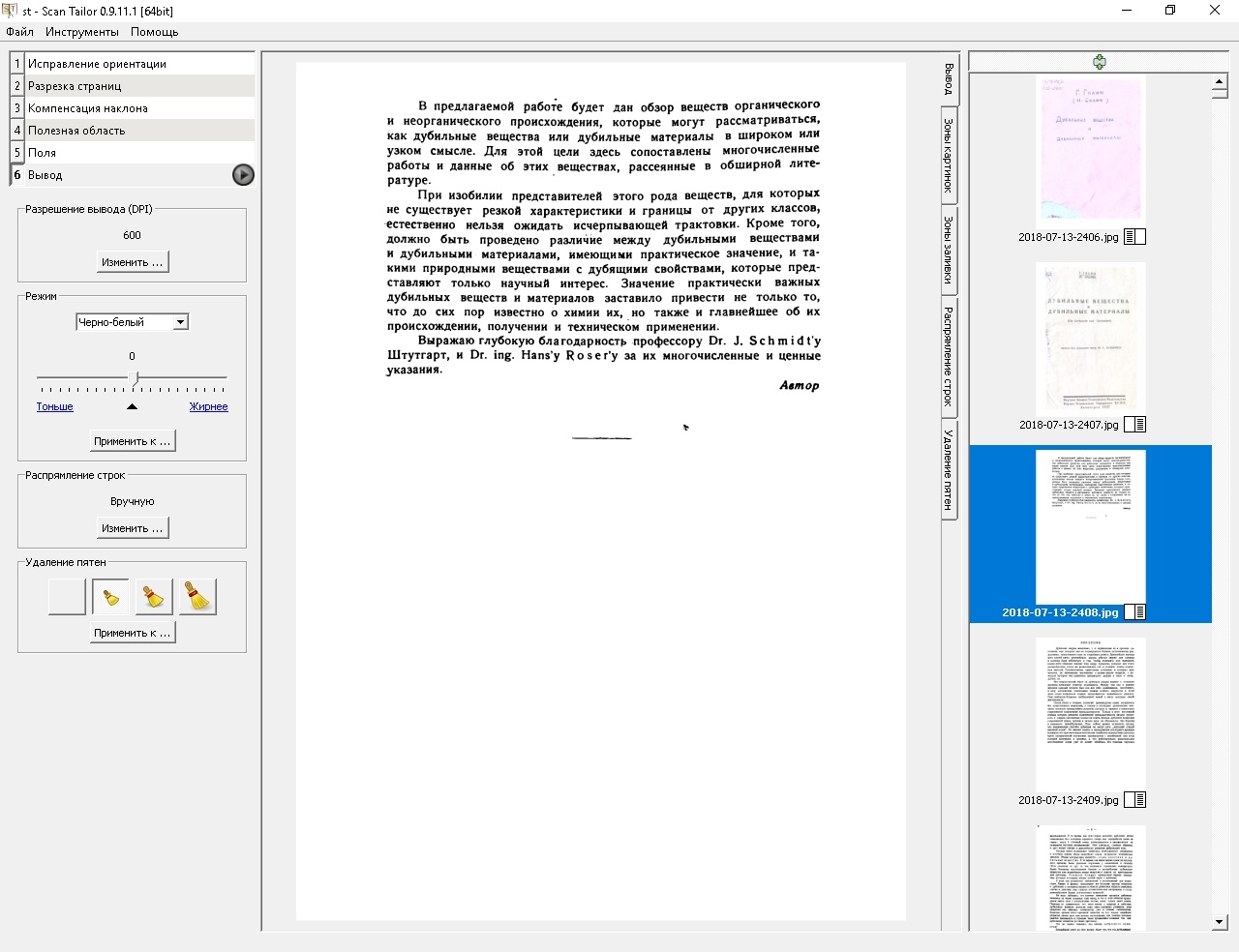Switch to the Вывод vertical tab
This screenshot has height=952, width=1239.
(x=949, y=80)
